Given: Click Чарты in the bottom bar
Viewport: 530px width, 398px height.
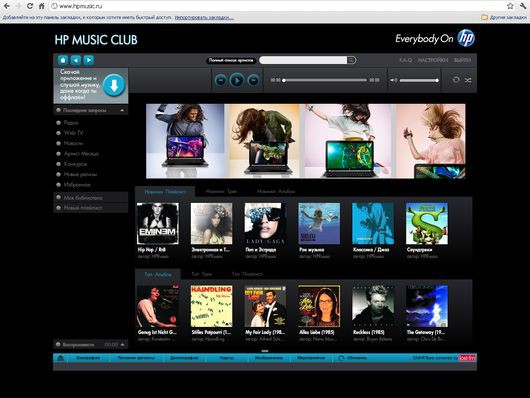Looking at the screenshot, I should (x=226, y=358).
